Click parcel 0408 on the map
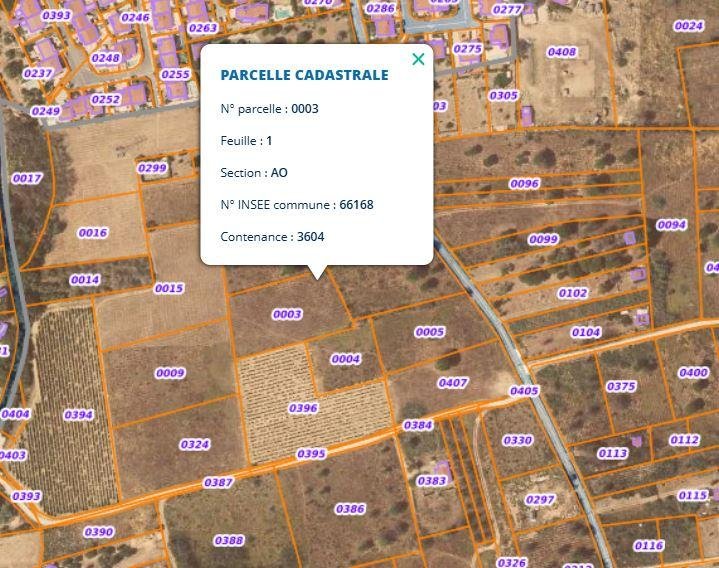Viewport: 719px width, 568px height. (562, 52)
